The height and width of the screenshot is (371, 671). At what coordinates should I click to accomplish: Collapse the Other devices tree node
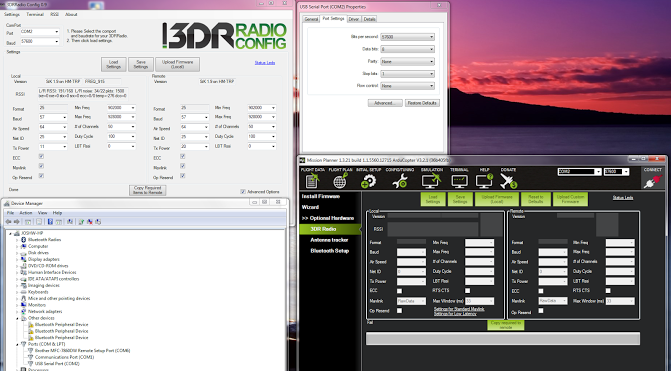click(x=18, y=318)
